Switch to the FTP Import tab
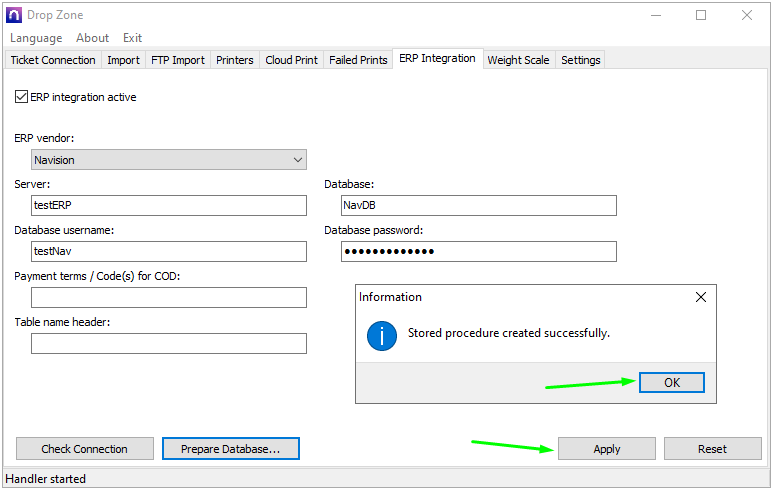The image size is (773, 490). 177,60
